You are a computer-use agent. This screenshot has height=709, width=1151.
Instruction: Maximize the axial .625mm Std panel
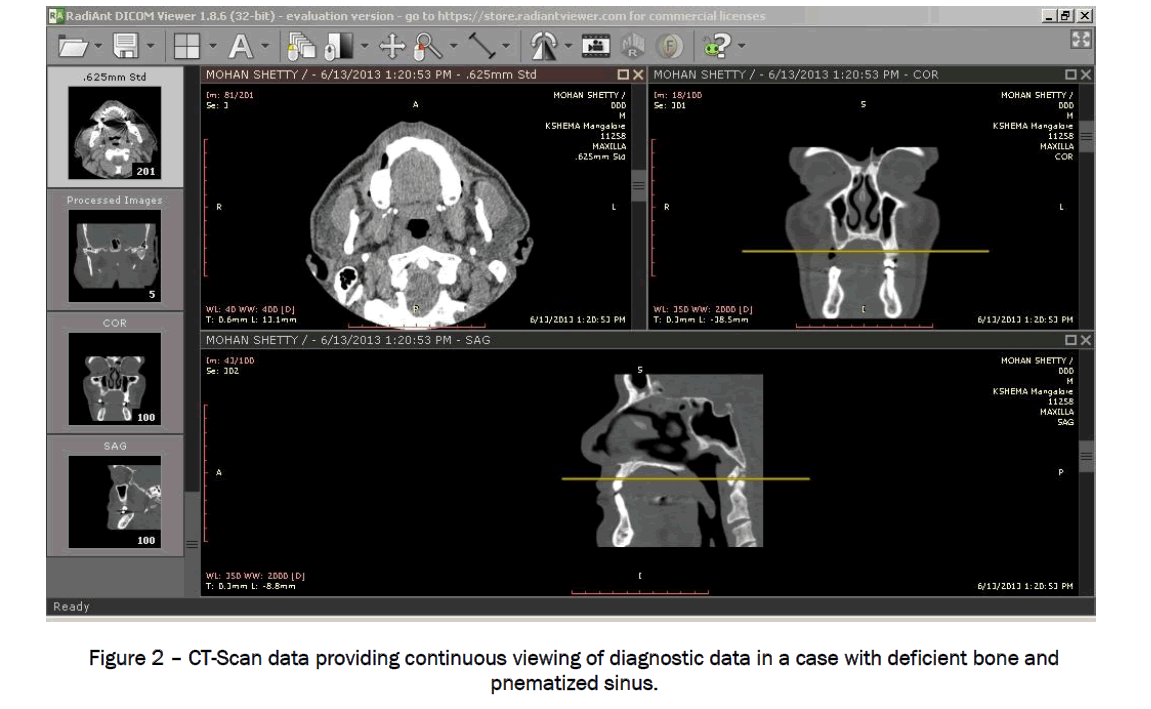(623, 75)
